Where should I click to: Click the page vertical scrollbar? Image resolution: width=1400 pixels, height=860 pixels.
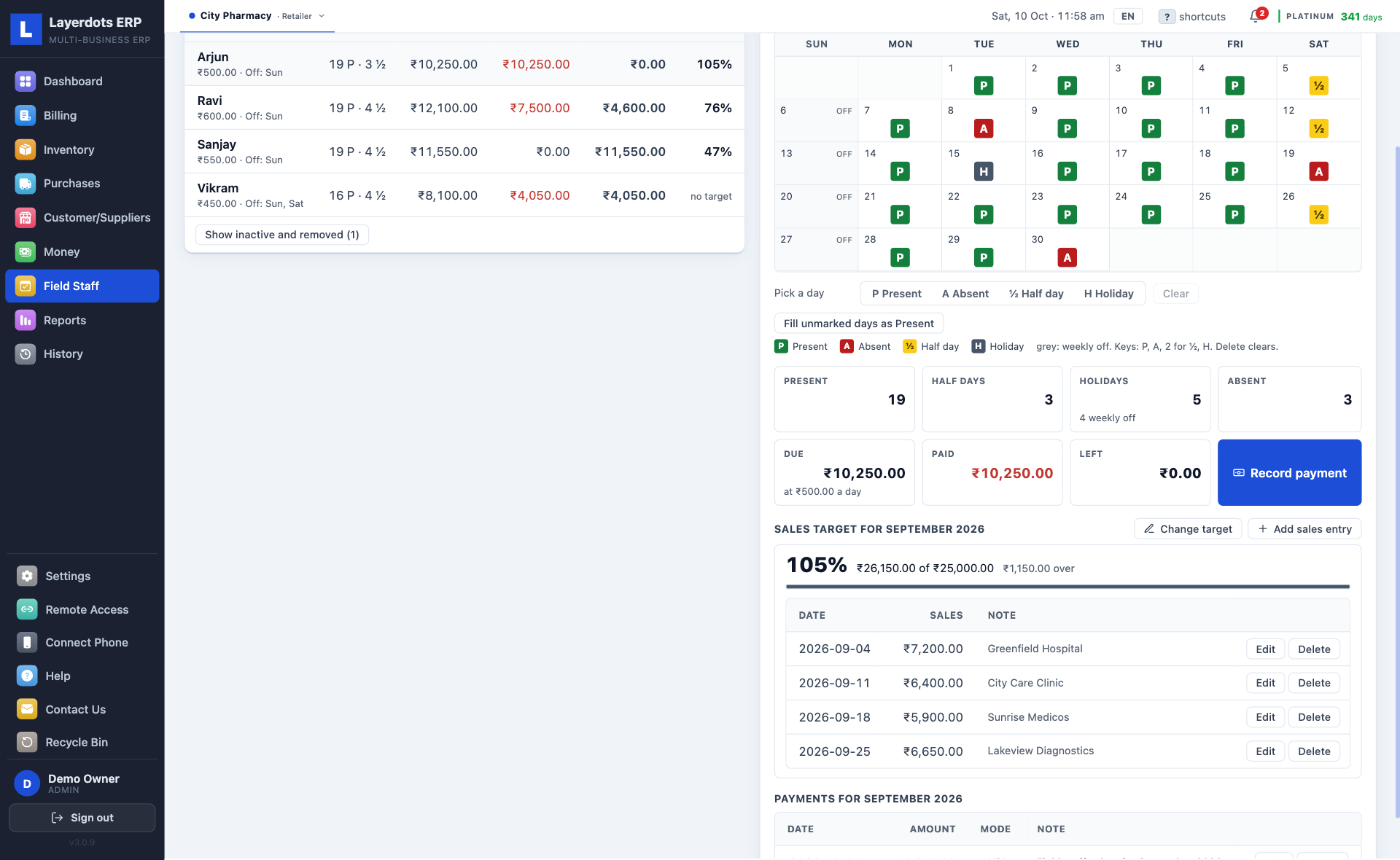[x=1396, y=481]
